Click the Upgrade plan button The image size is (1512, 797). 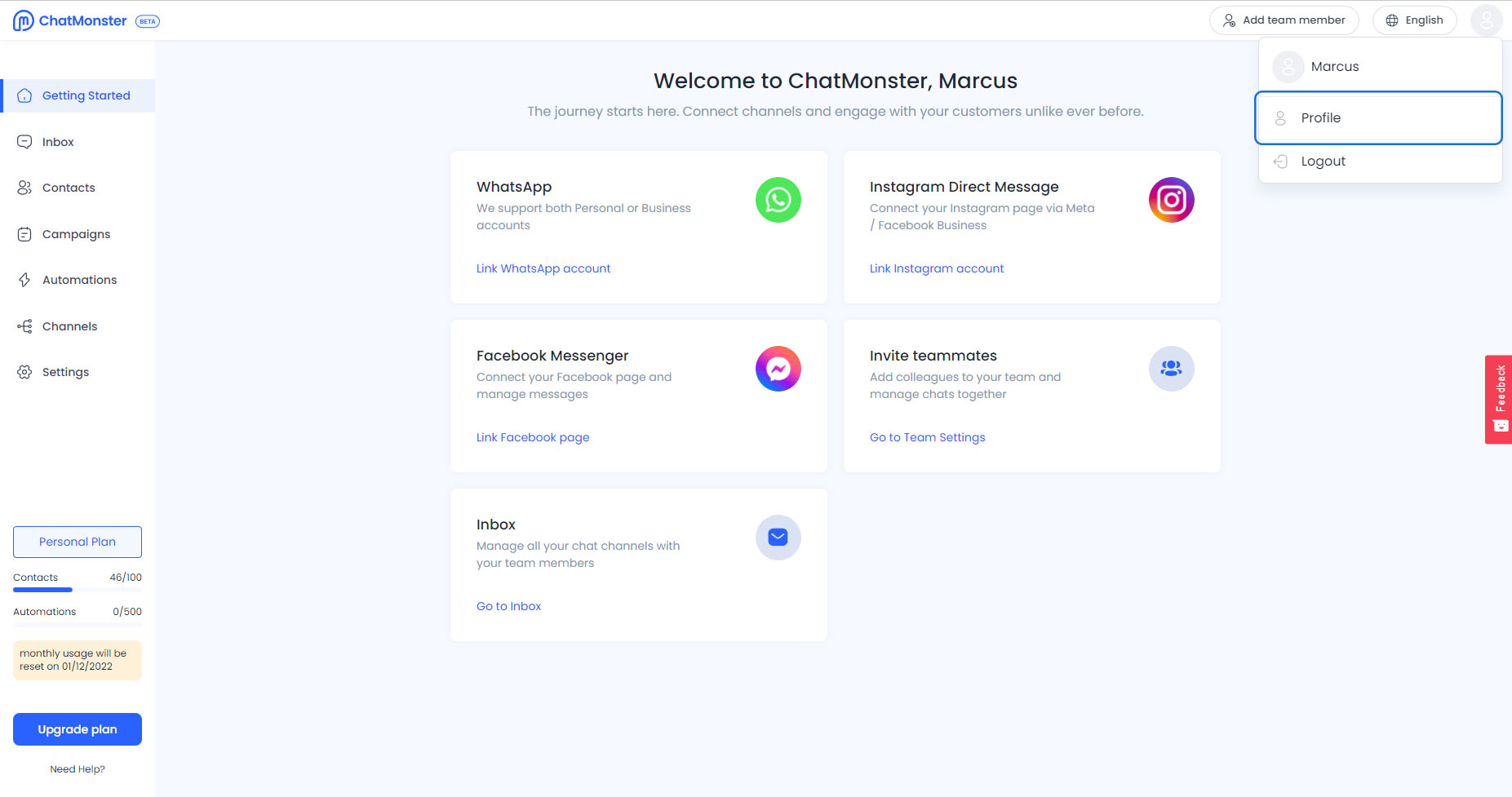tap(78, 729)
